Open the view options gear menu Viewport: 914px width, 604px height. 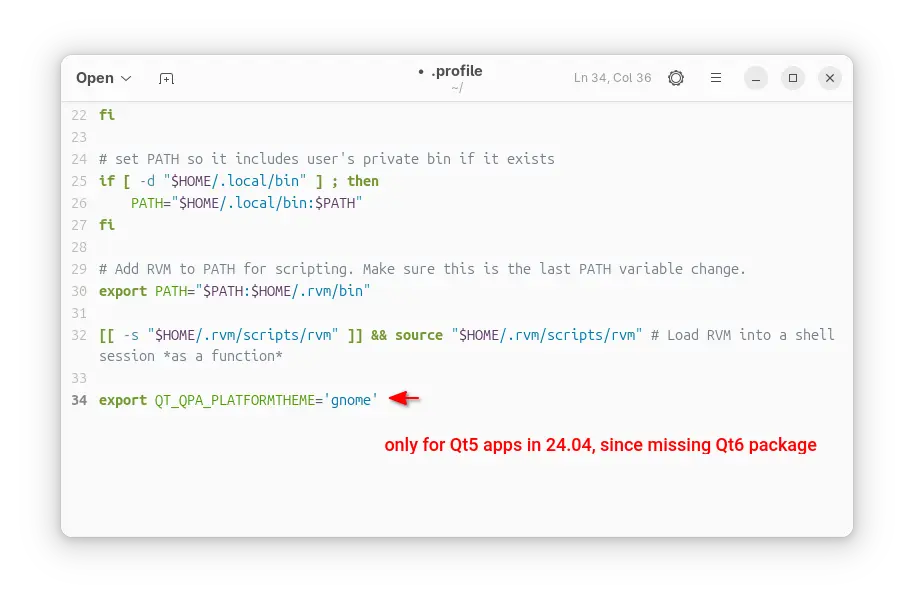pos(676,78)
